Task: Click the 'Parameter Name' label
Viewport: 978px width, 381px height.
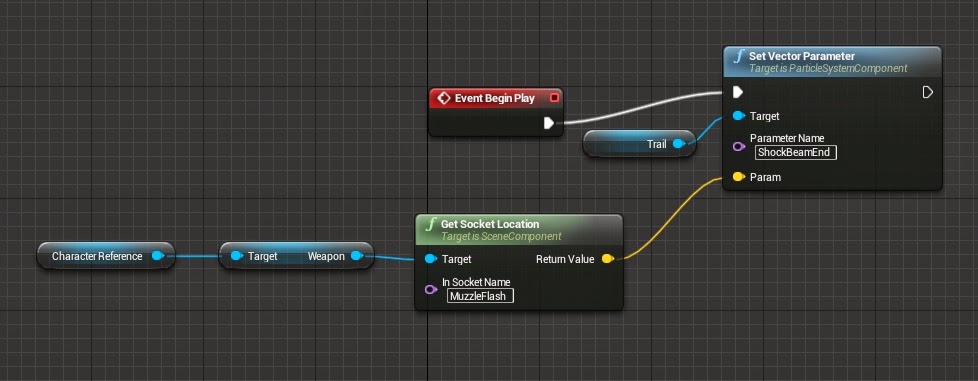Action: [x=787, y=138]
